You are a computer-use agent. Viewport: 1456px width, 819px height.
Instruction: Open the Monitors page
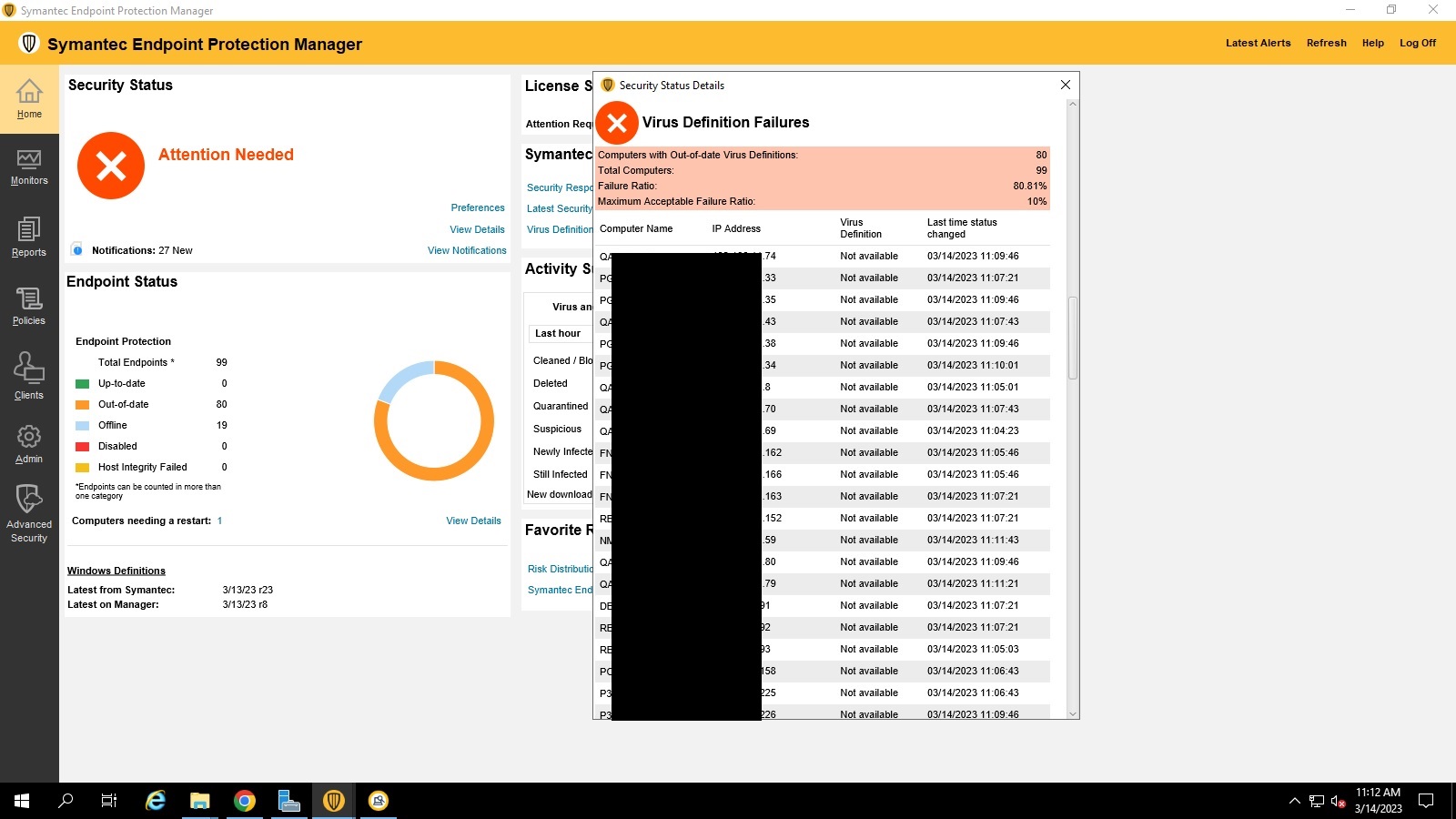coord(29,169)
